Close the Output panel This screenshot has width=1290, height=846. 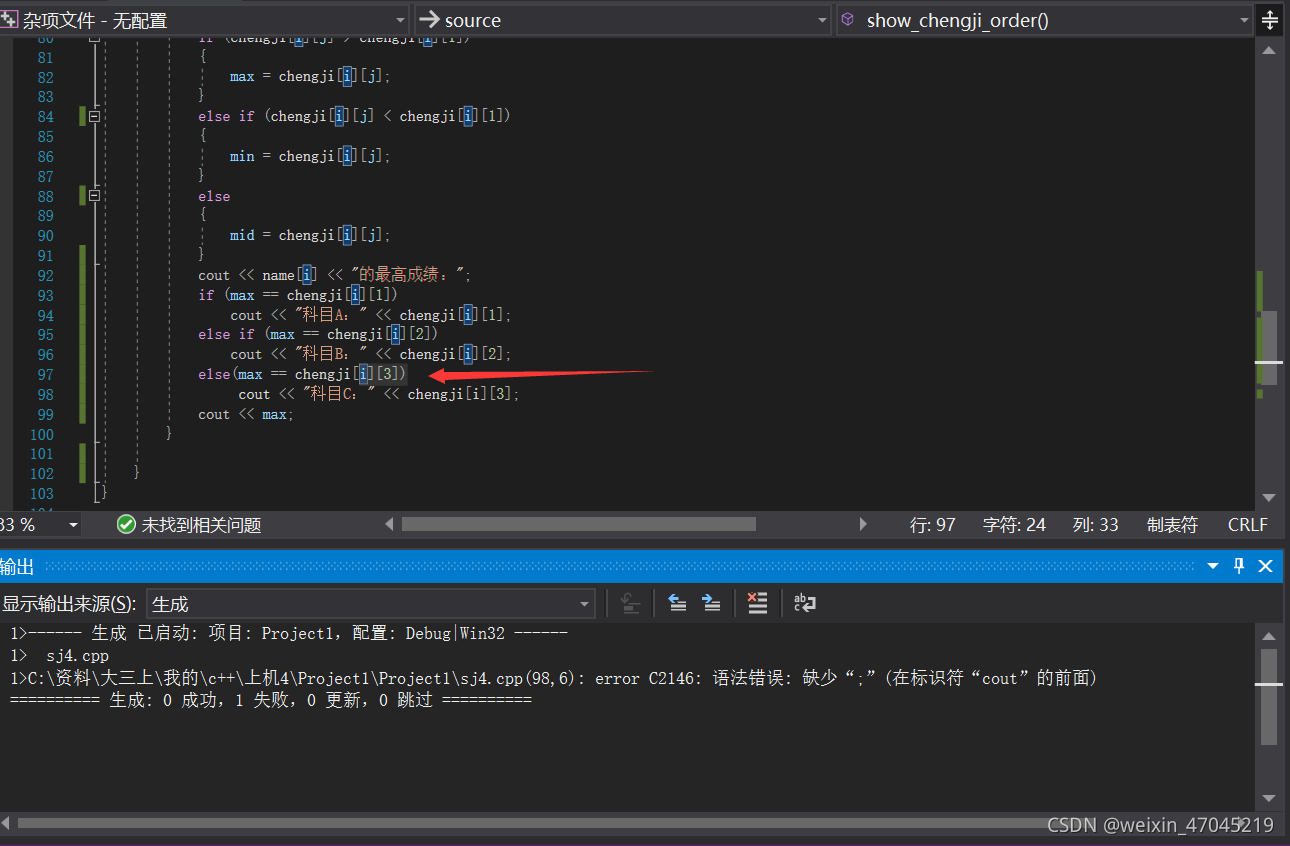coord(1265,566)
